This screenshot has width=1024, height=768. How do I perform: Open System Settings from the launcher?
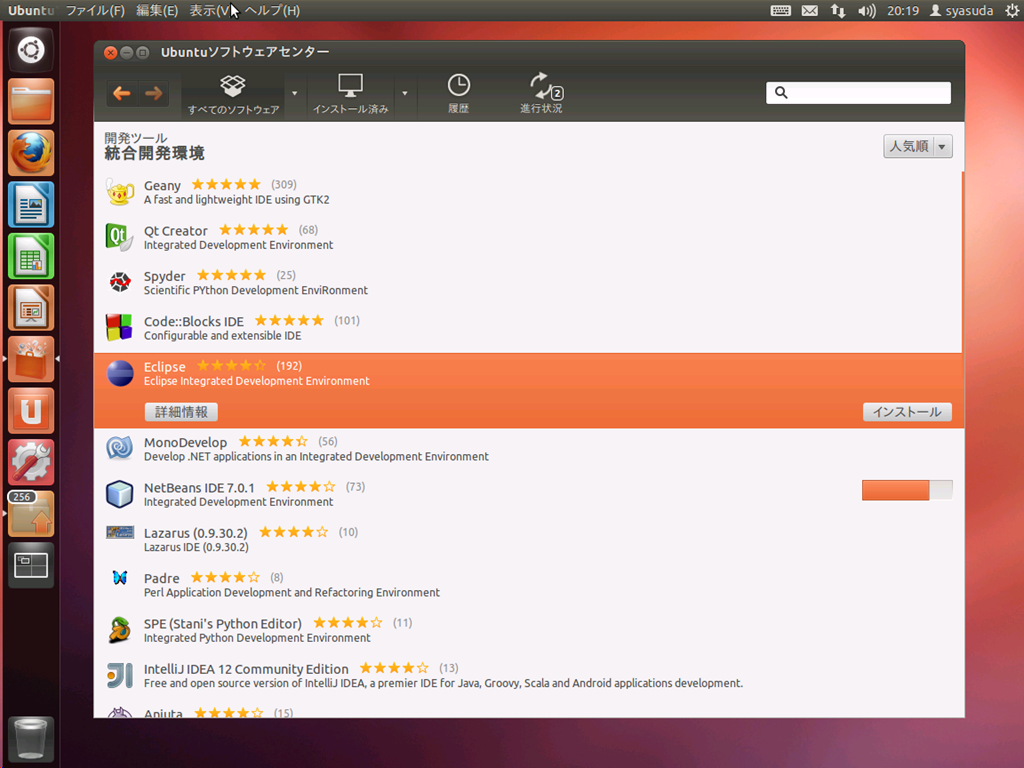[31, 462]
